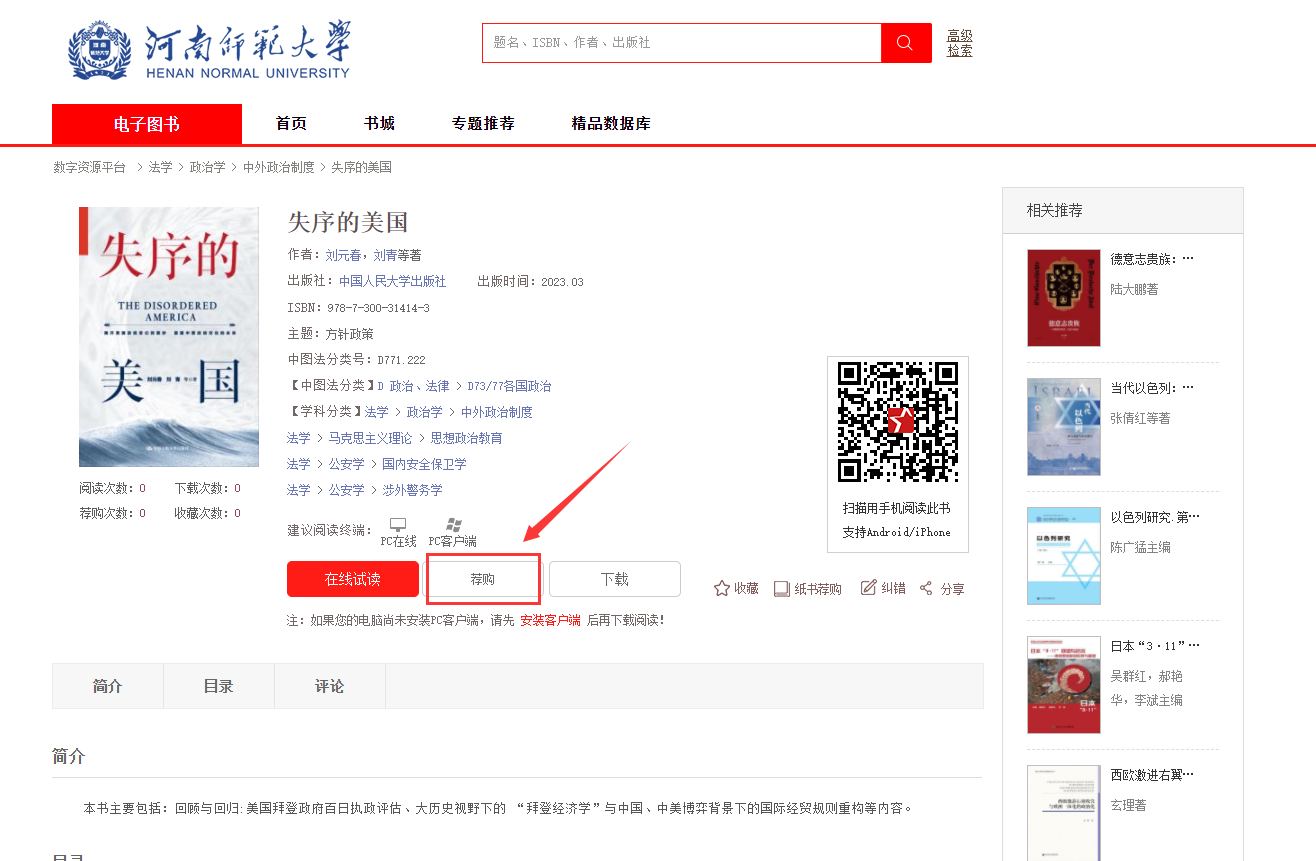
Task: Click the 纠错 error correction pencil icon
Action: point(868,588)
